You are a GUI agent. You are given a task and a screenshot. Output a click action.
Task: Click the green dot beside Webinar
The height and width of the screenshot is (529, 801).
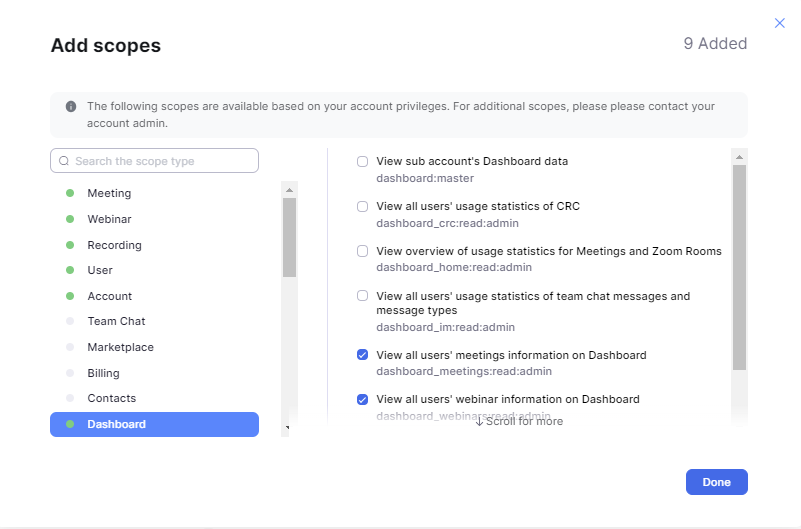(x=70, y=219)
